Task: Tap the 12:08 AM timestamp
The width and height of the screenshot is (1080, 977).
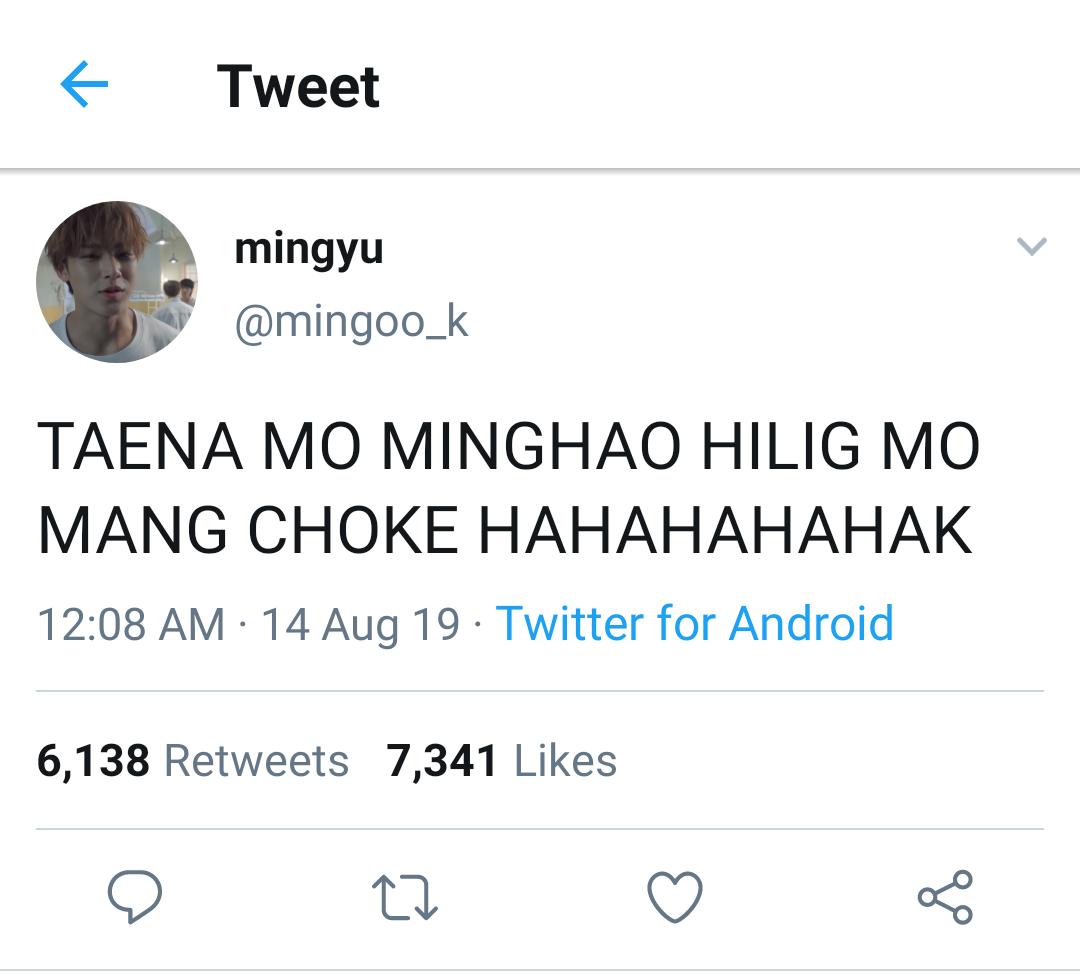Action: click(131, 625)
